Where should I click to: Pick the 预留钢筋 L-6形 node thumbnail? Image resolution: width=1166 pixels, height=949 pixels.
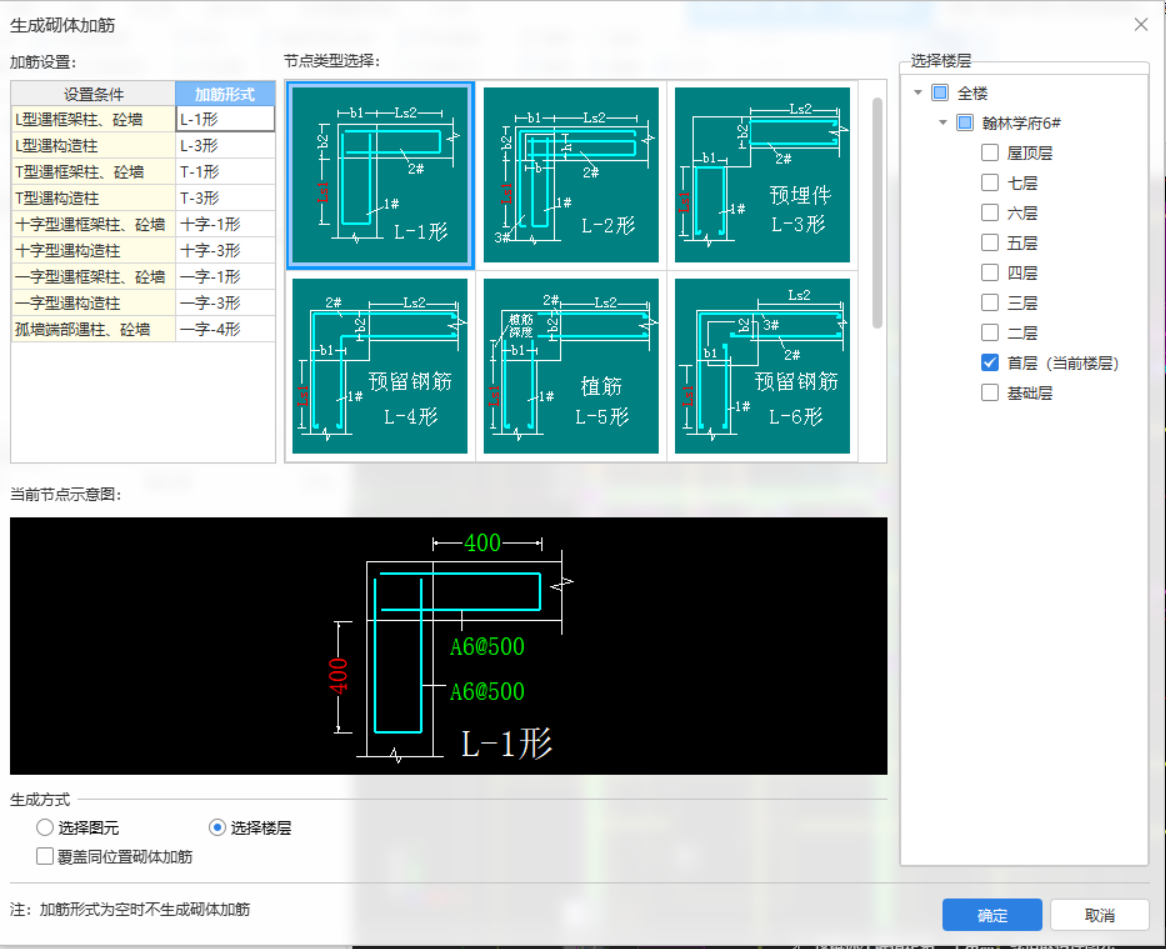click(762, 366)
